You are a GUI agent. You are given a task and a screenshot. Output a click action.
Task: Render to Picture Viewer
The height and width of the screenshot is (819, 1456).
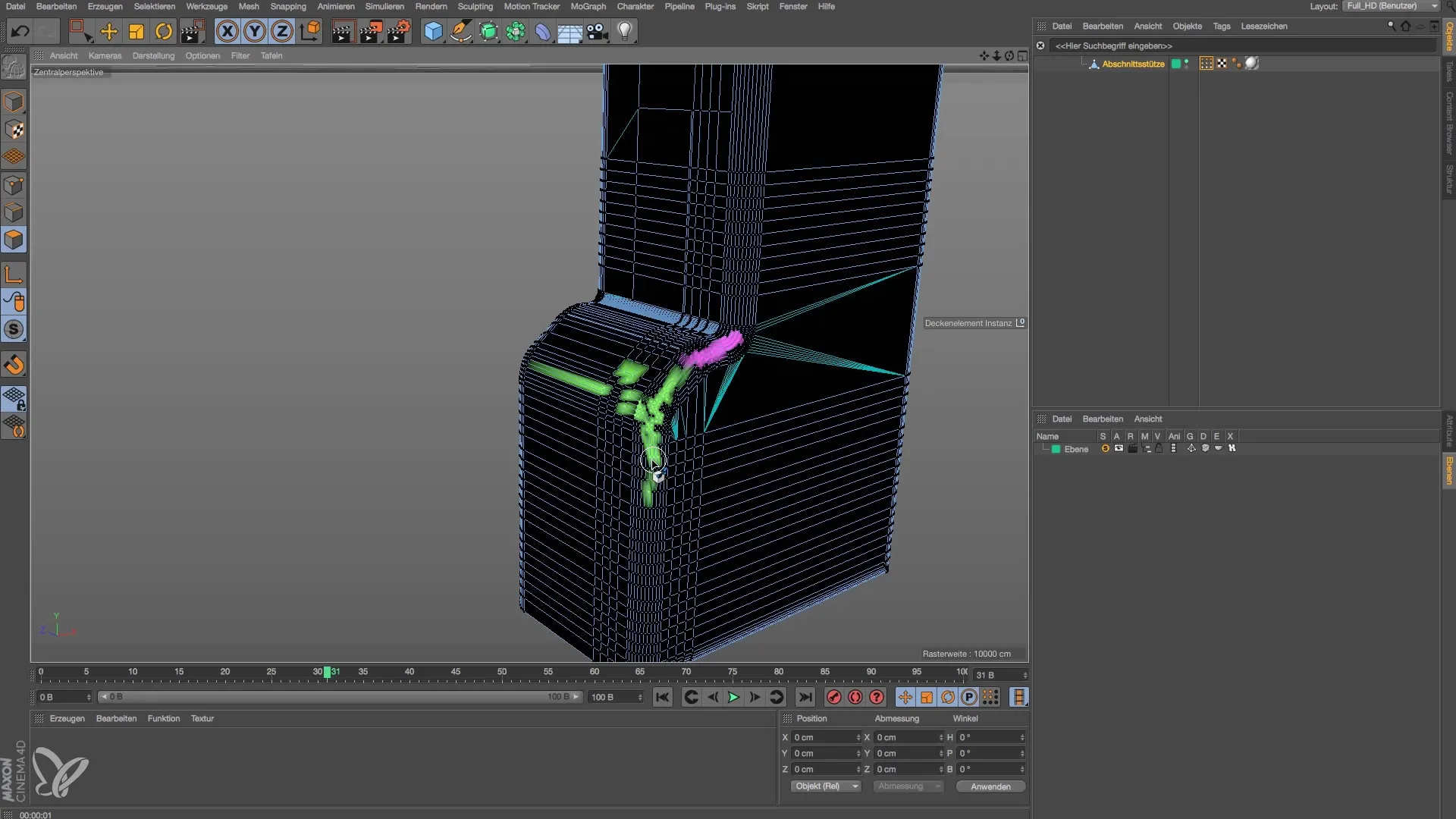371,31
